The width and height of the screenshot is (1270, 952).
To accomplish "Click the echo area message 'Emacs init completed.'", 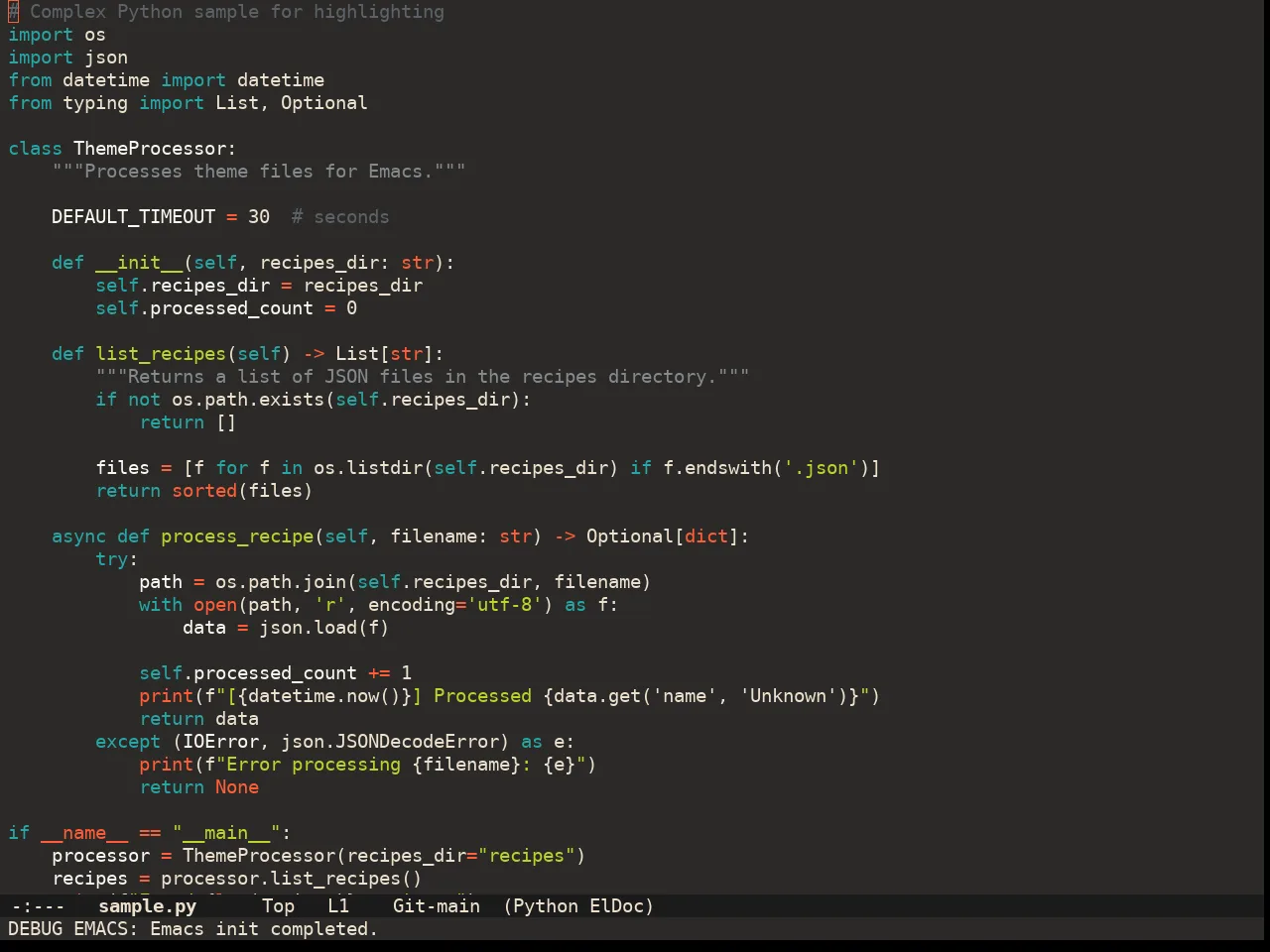I will point(263,928).
